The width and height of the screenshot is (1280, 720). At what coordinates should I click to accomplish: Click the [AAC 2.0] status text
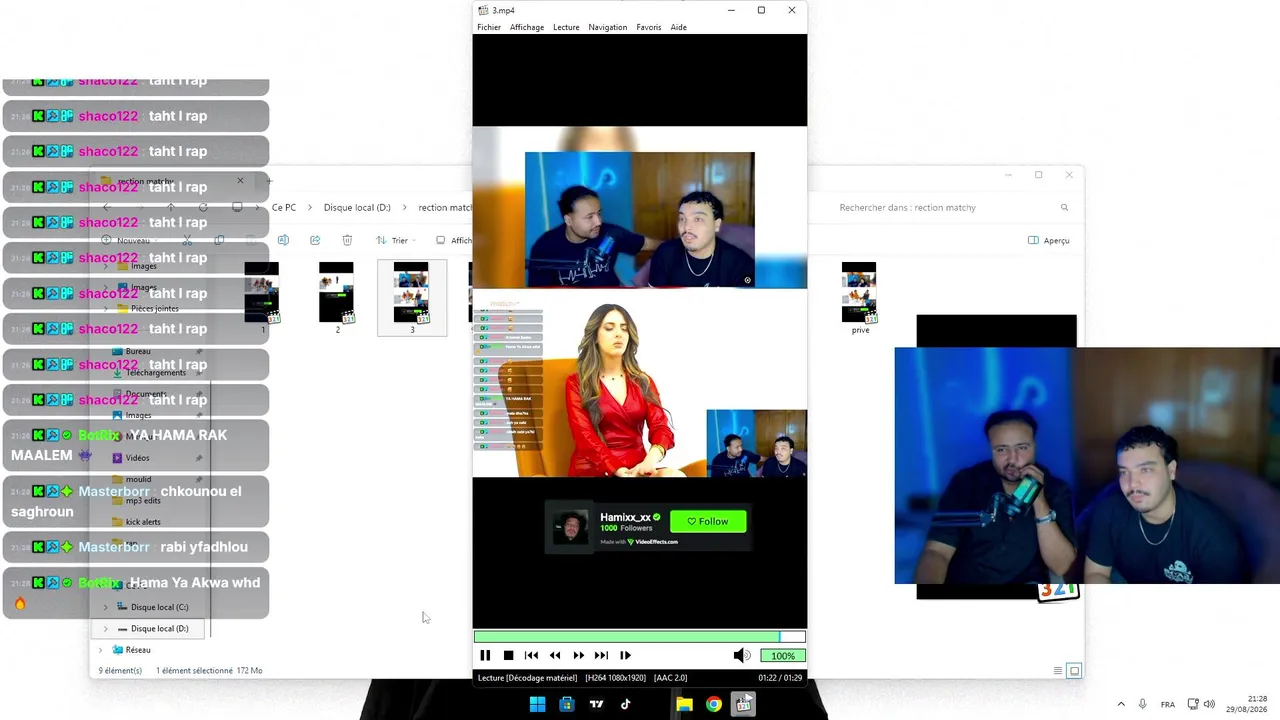pos(670,678)
